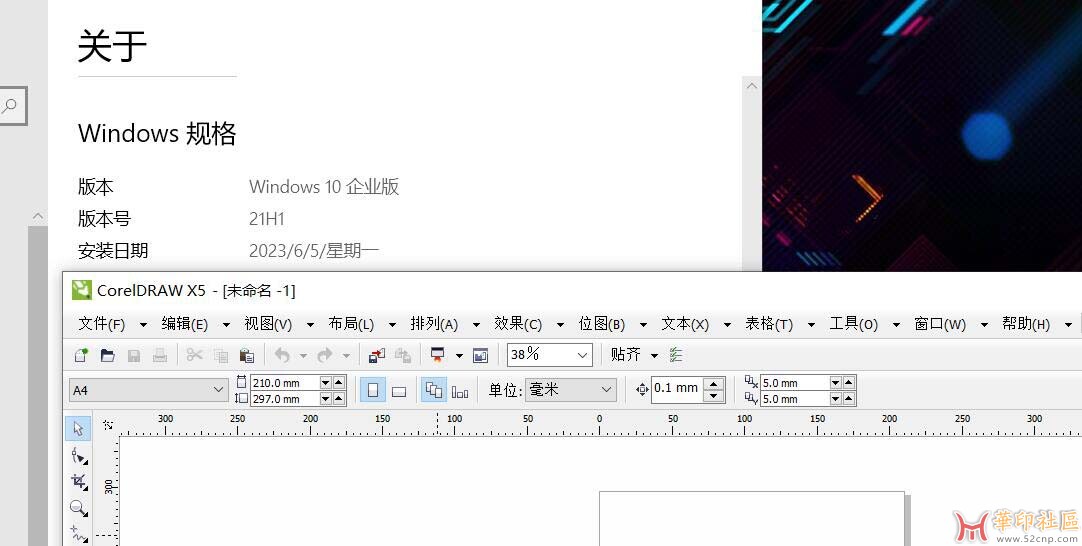The height and width of the screenshot is (546, 1082).
Task: Open the zoom level 38% dropdown
Action: tap(582, 355)
